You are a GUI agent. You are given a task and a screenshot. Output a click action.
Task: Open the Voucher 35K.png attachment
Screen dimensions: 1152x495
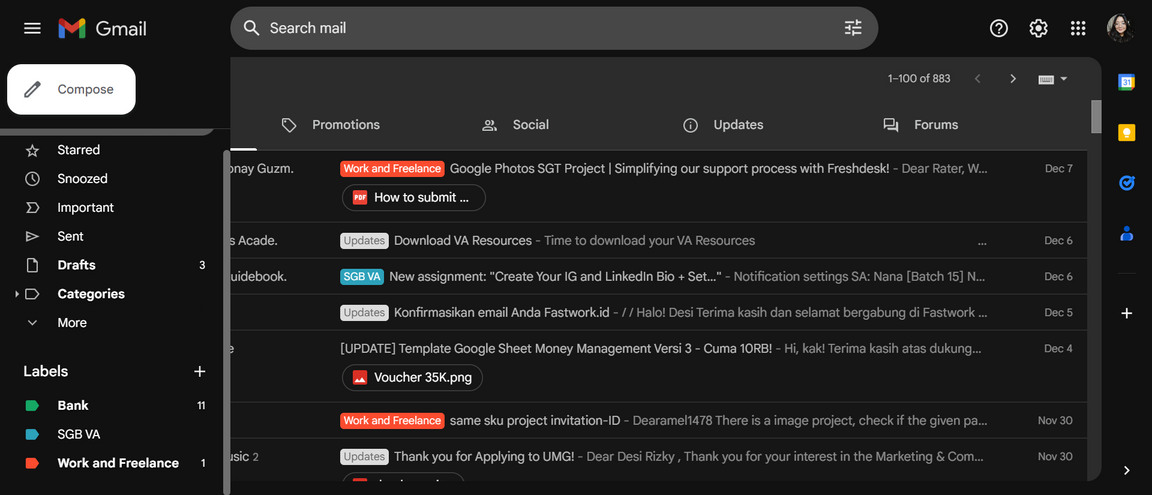(412, 377)
